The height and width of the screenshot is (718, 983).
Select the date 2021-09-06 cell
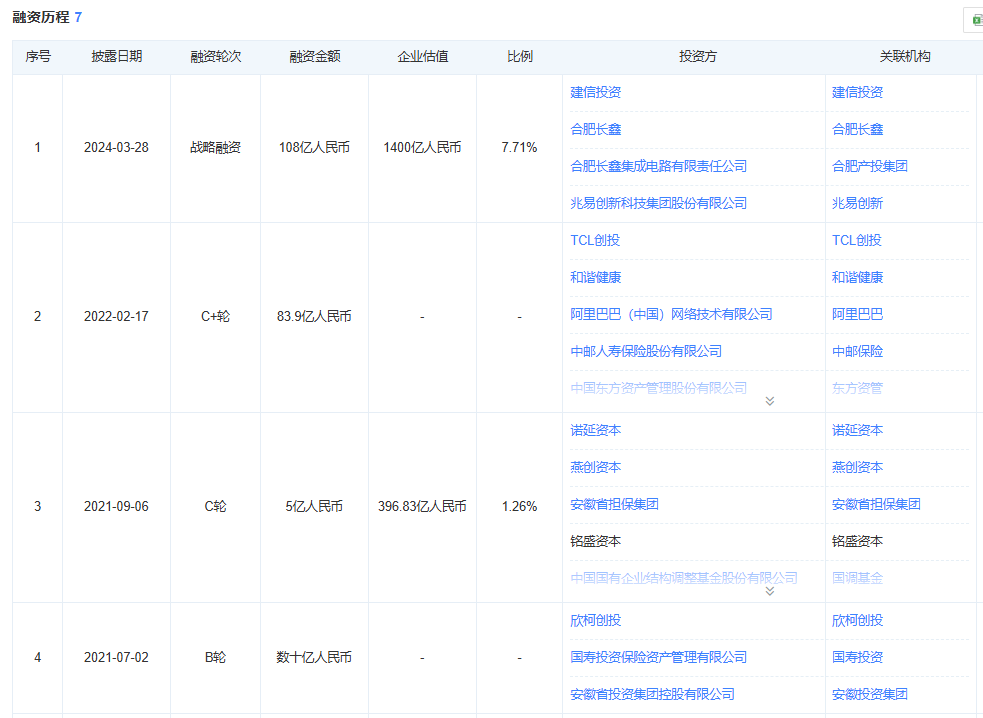tap(117, 507)
